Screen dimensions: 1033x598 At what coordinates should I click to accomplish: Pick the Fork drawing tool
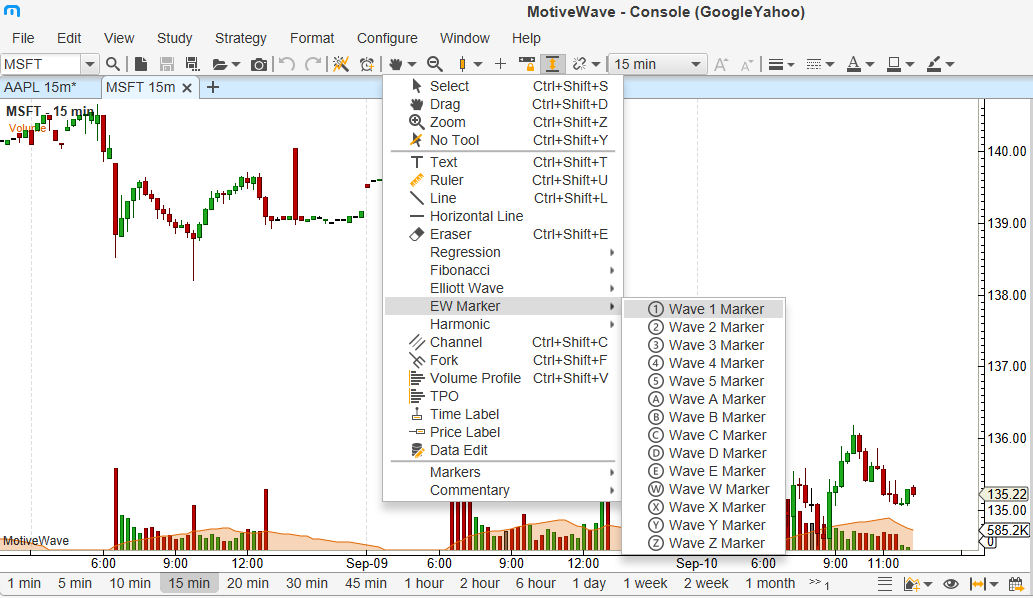[444, 360]
